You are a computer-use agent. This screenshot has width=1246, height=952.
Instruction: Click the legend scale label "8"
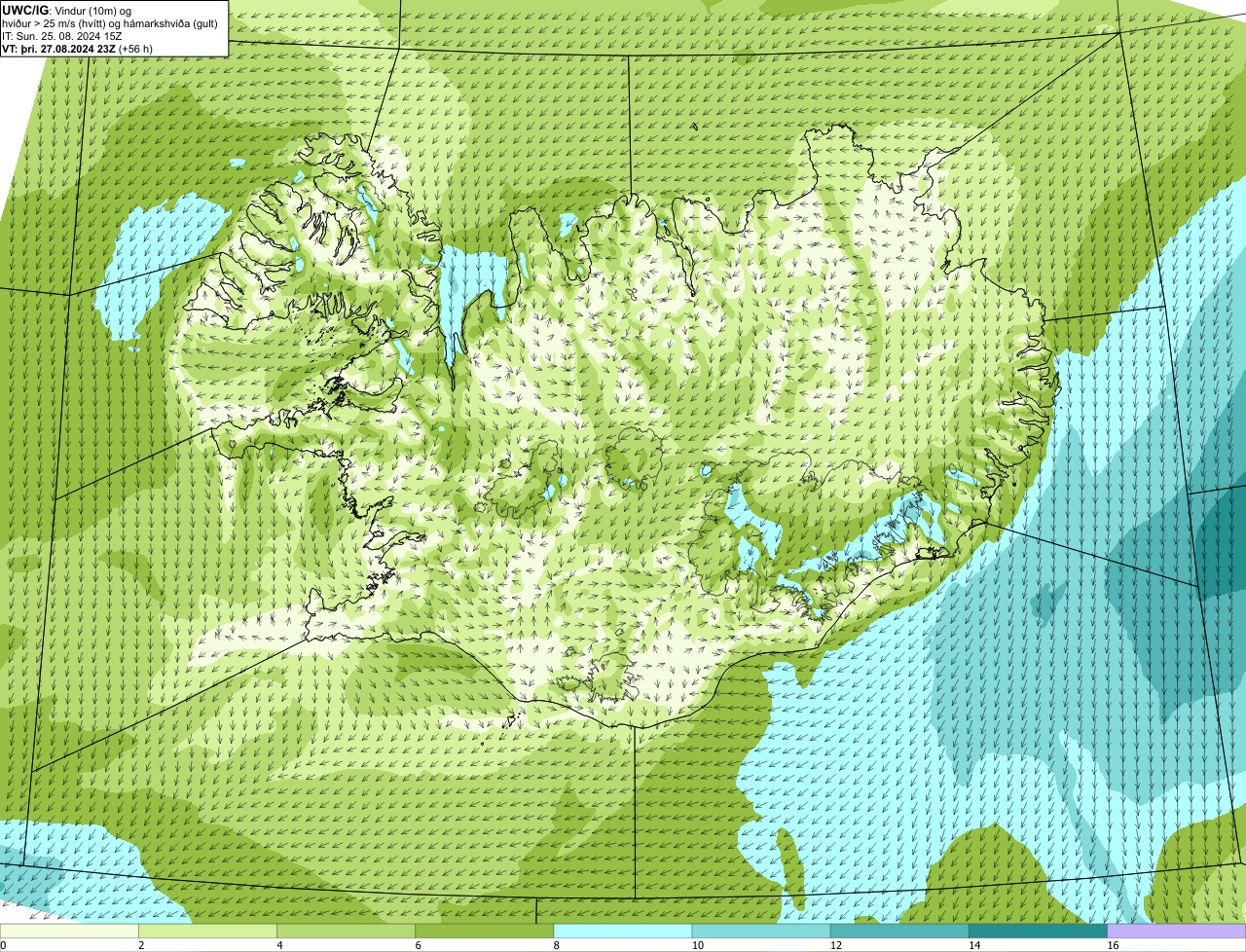coord(556,945)
